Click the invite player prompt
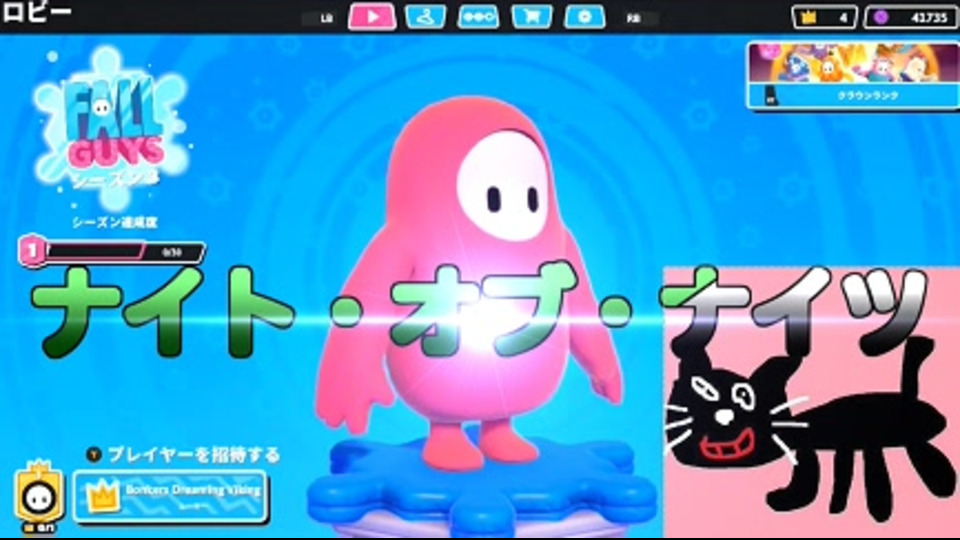 [x=183, y=455]
